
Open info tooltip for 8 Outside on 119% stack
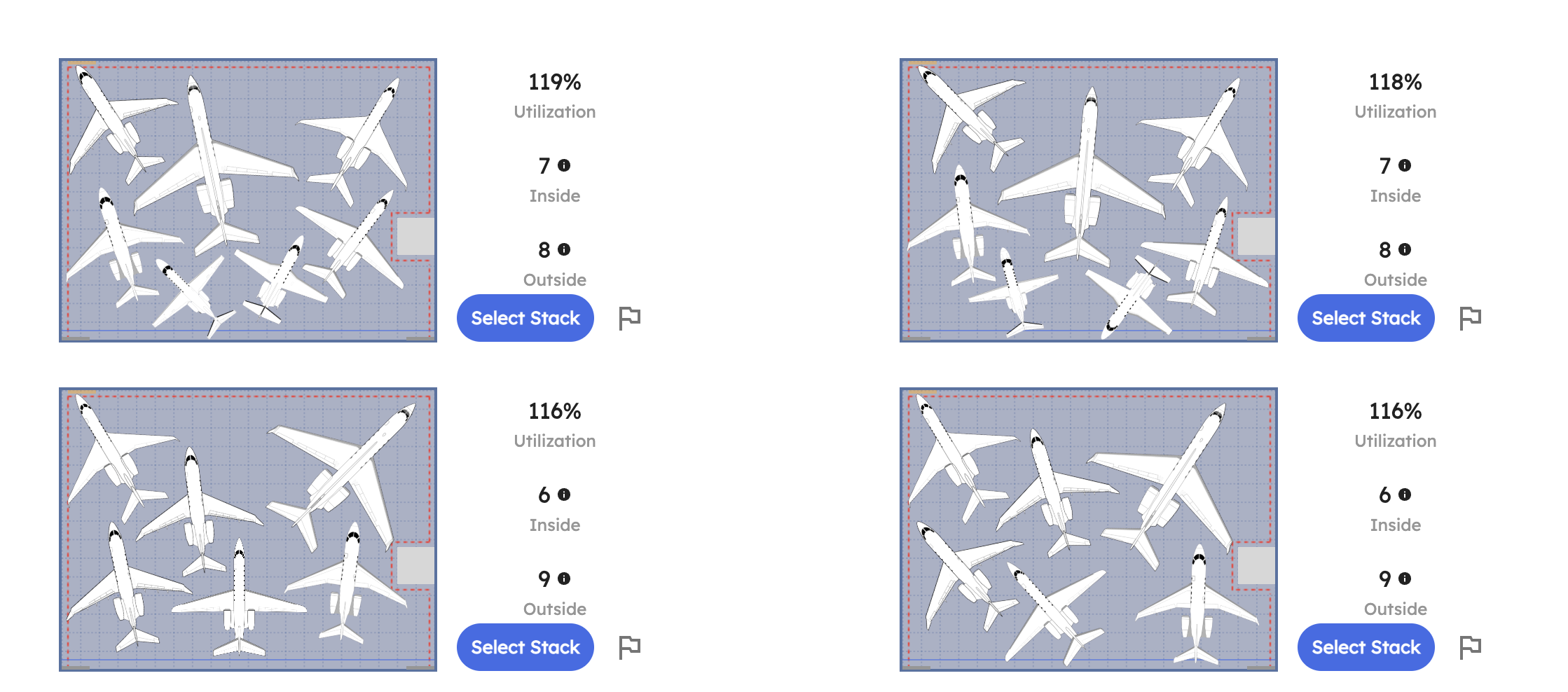565,250
